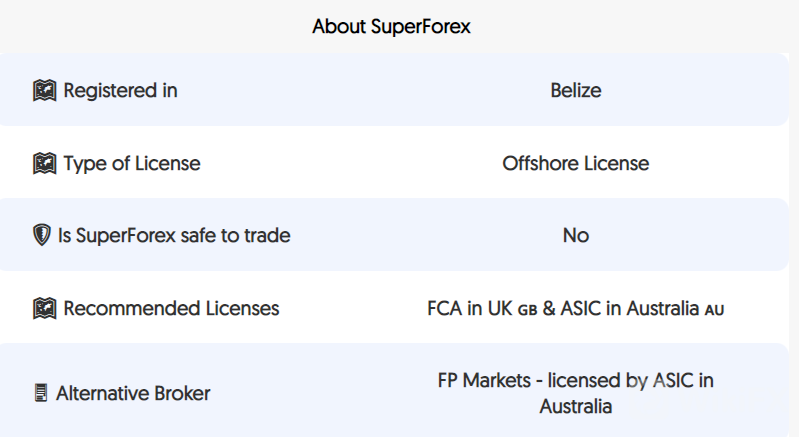The height and width of the screenshot is (437, 799).
Task: Click the shield icon beside safe to trade
Action: [41, 236]
